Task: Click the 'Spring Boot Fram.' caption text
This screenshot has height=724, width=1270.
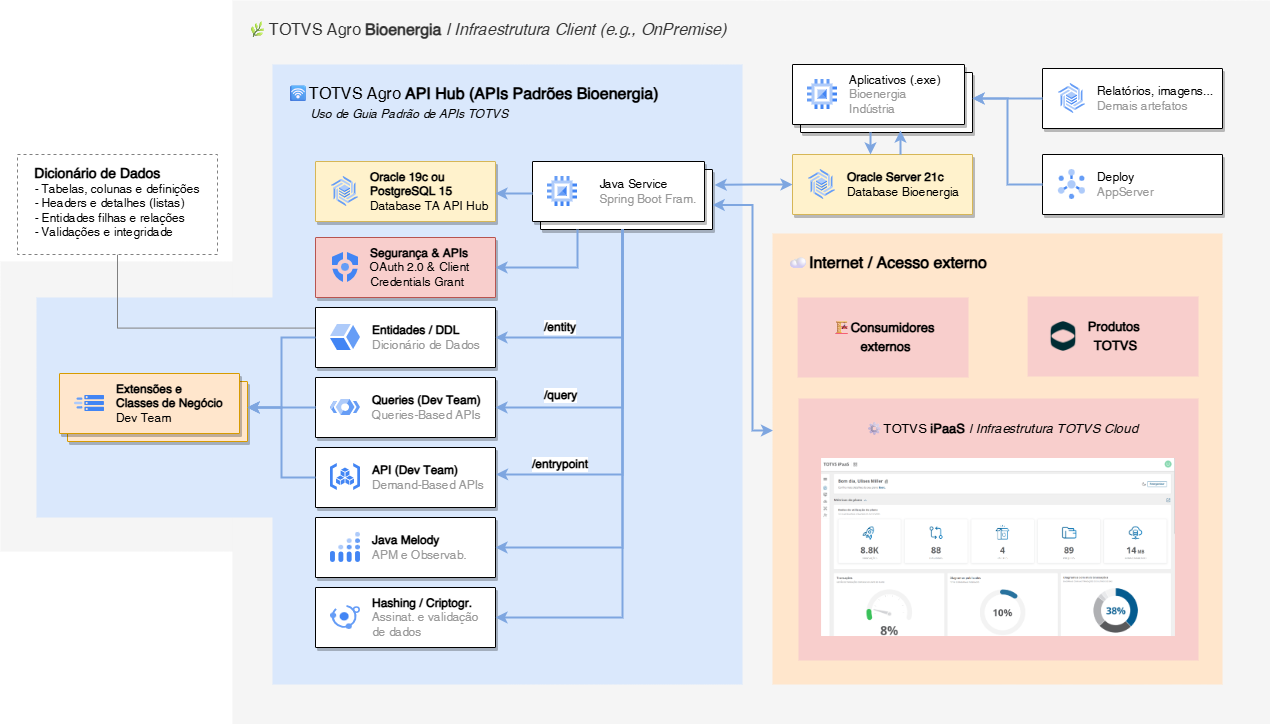Action: point(647,199)
